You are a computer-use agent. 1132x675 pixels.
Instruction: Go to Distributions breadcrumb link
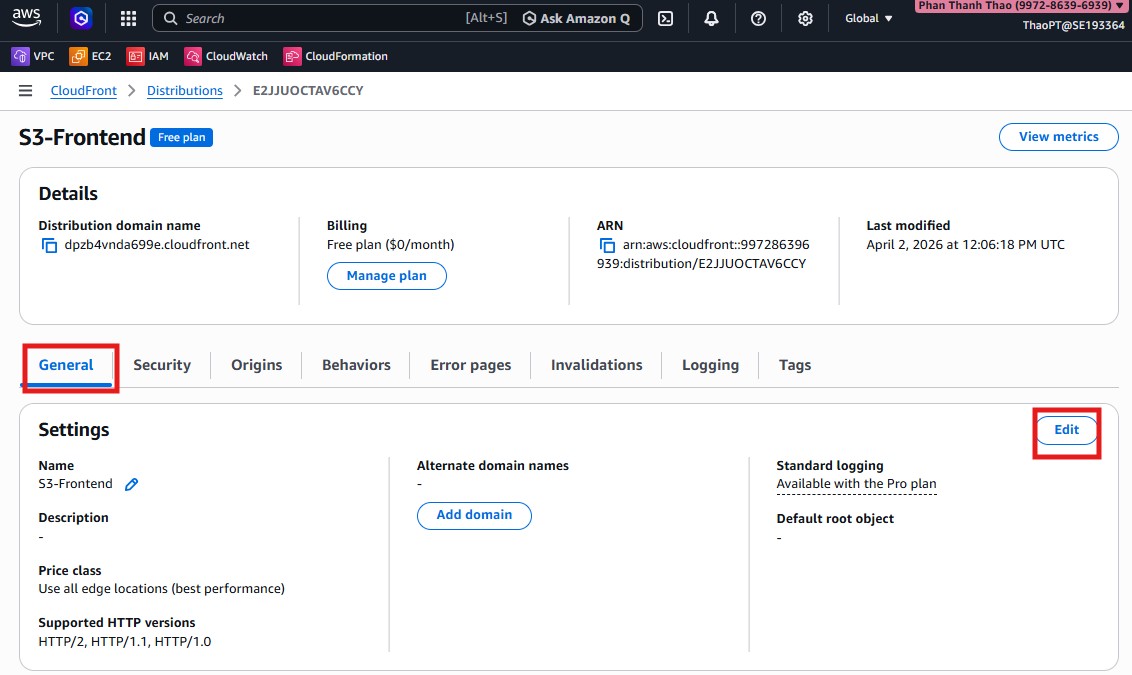[x=184, y=91]
